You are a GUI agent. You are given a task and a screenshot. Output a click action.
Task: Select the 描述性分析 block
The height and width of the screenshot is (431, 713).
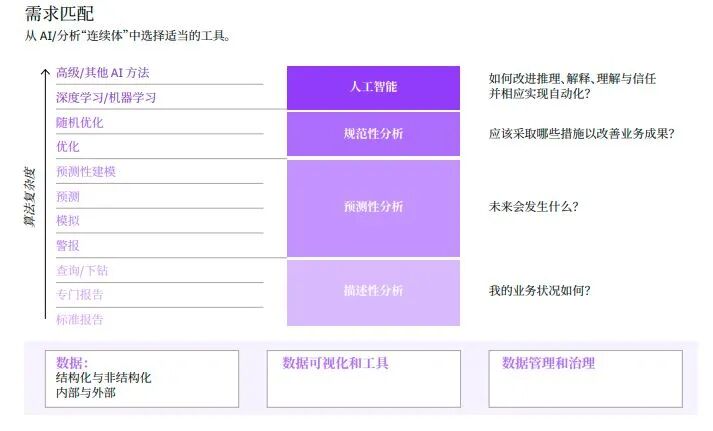372,291
